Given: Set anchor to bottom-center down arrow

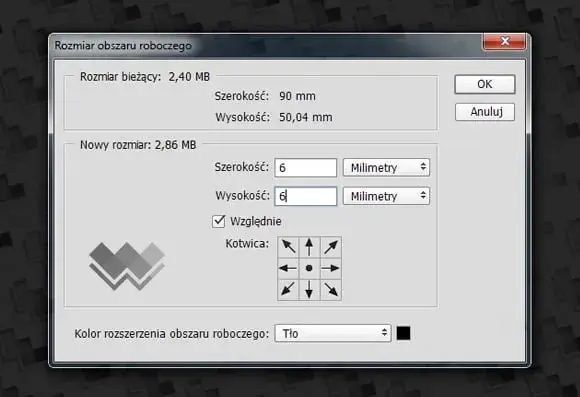Looking at the screenshot, I should (x=309, y=289).
